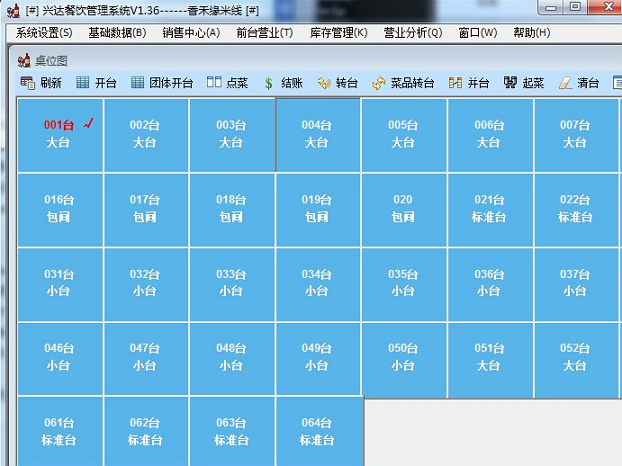The image size is (622, 466).
Task: Open the 基础数据(B) menu
Action: pos(117,33)
